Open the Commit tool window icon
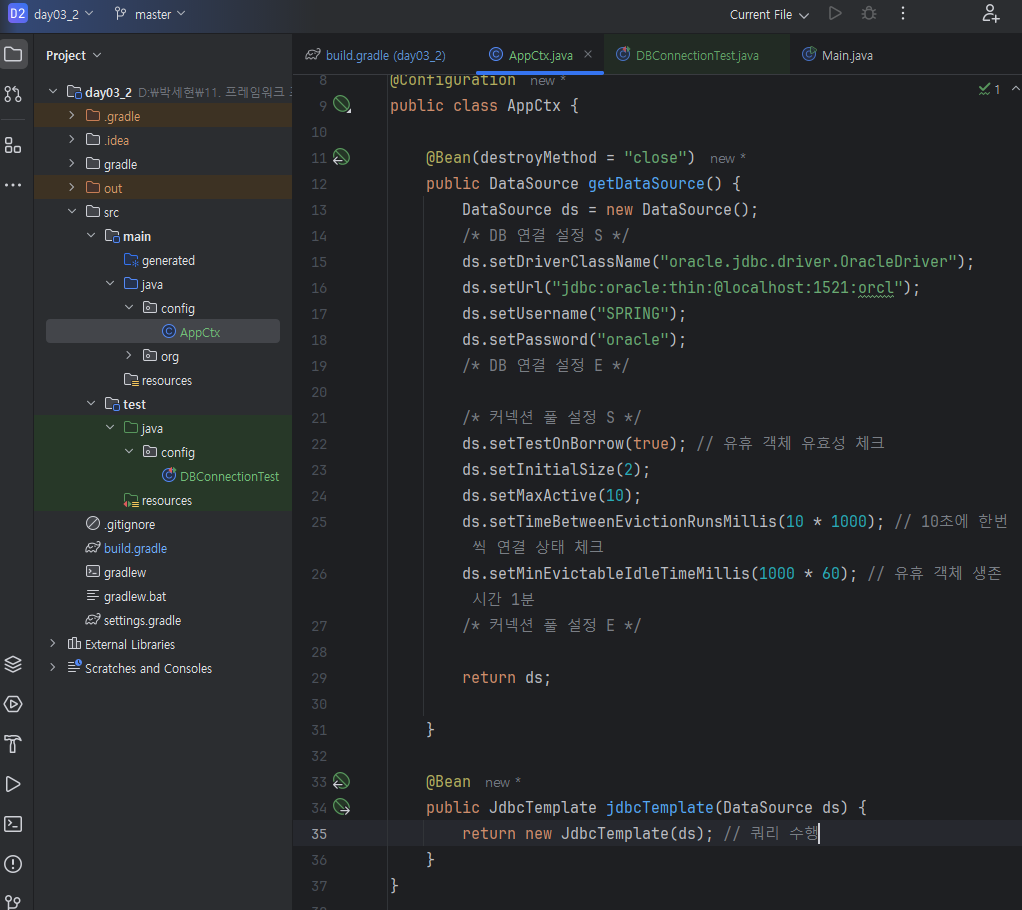 click(13, 94)
